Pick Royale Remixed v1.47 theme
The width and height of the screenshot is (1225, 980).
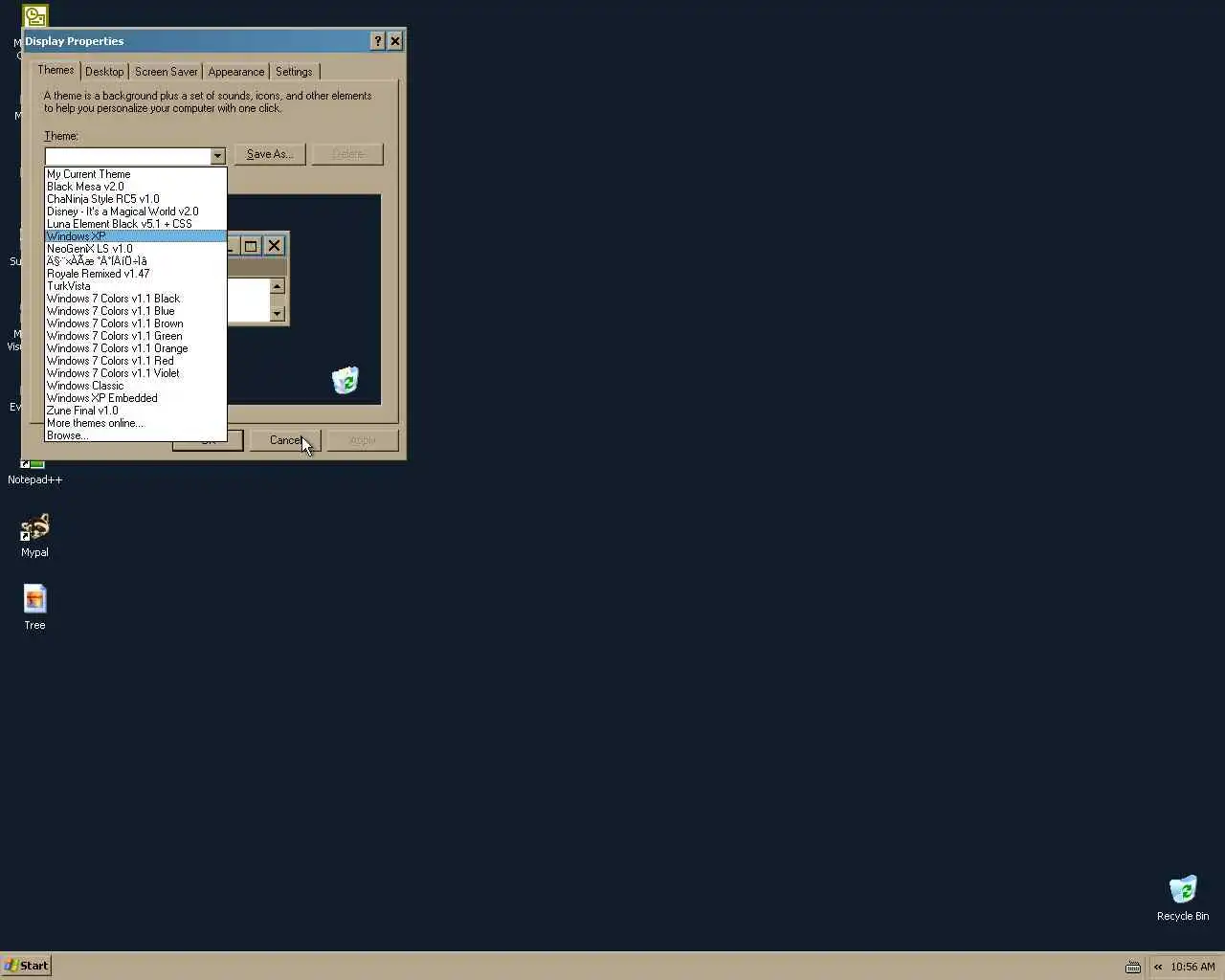[x=135, y=274]
